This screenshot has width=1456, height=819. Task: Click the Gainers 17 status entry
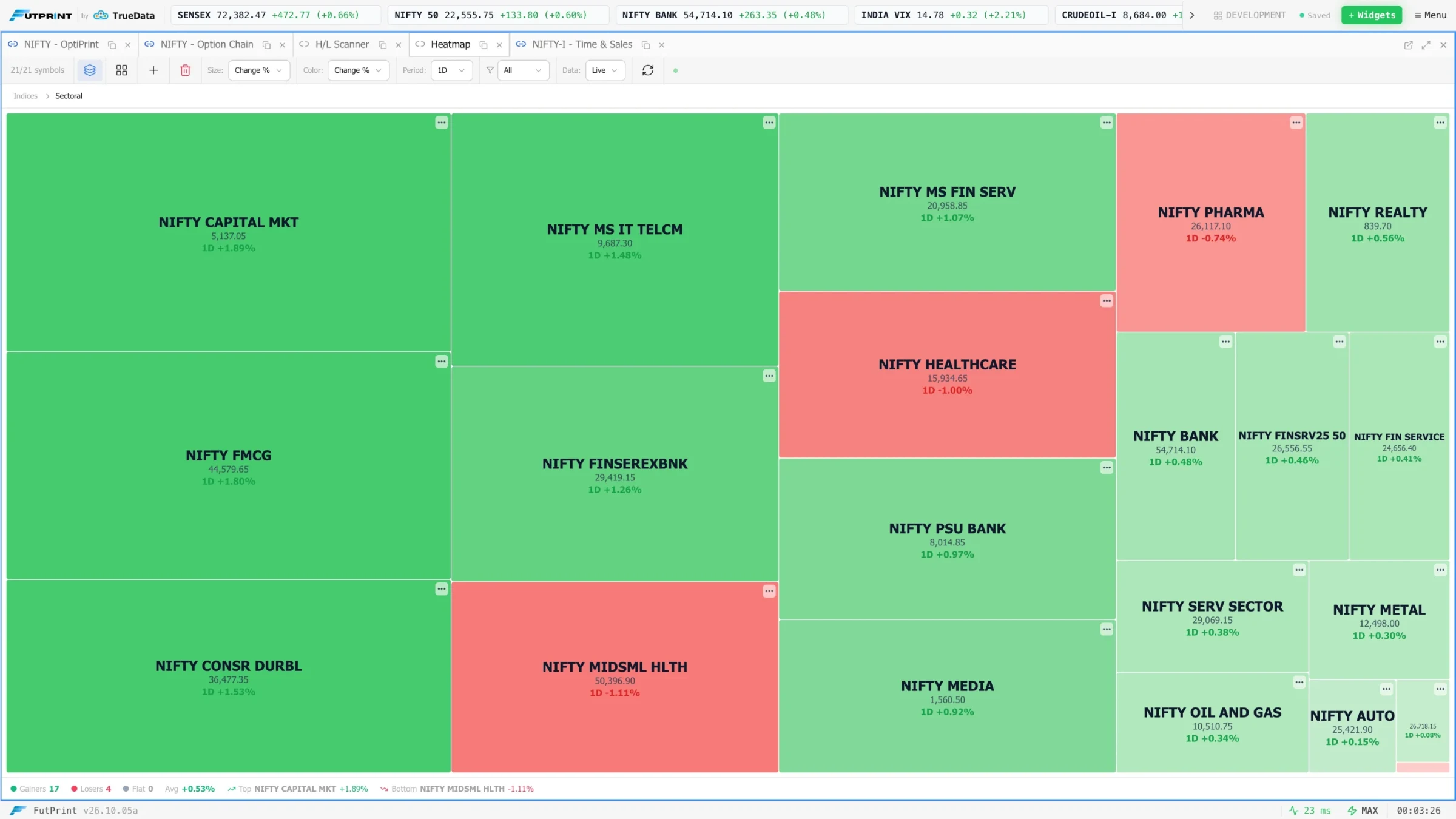click(35, 789)
